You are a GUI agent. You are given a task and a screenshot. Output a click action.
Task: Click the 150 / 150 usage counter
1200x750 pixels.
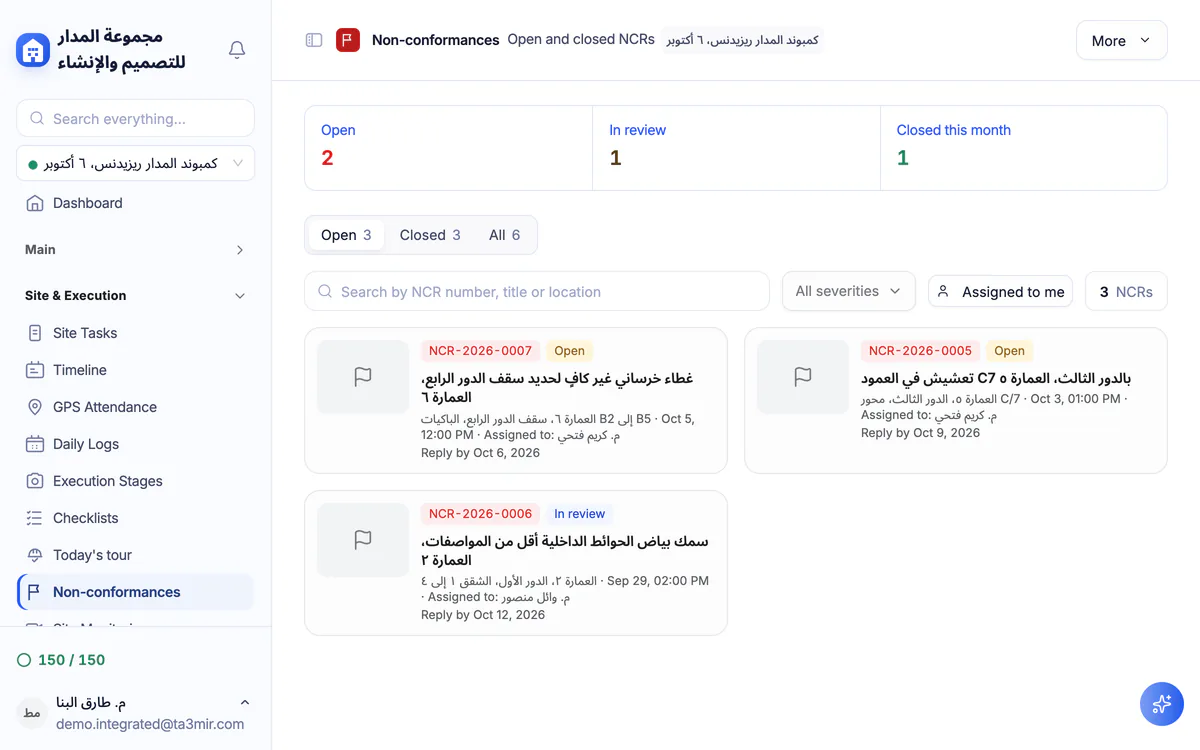71,660
